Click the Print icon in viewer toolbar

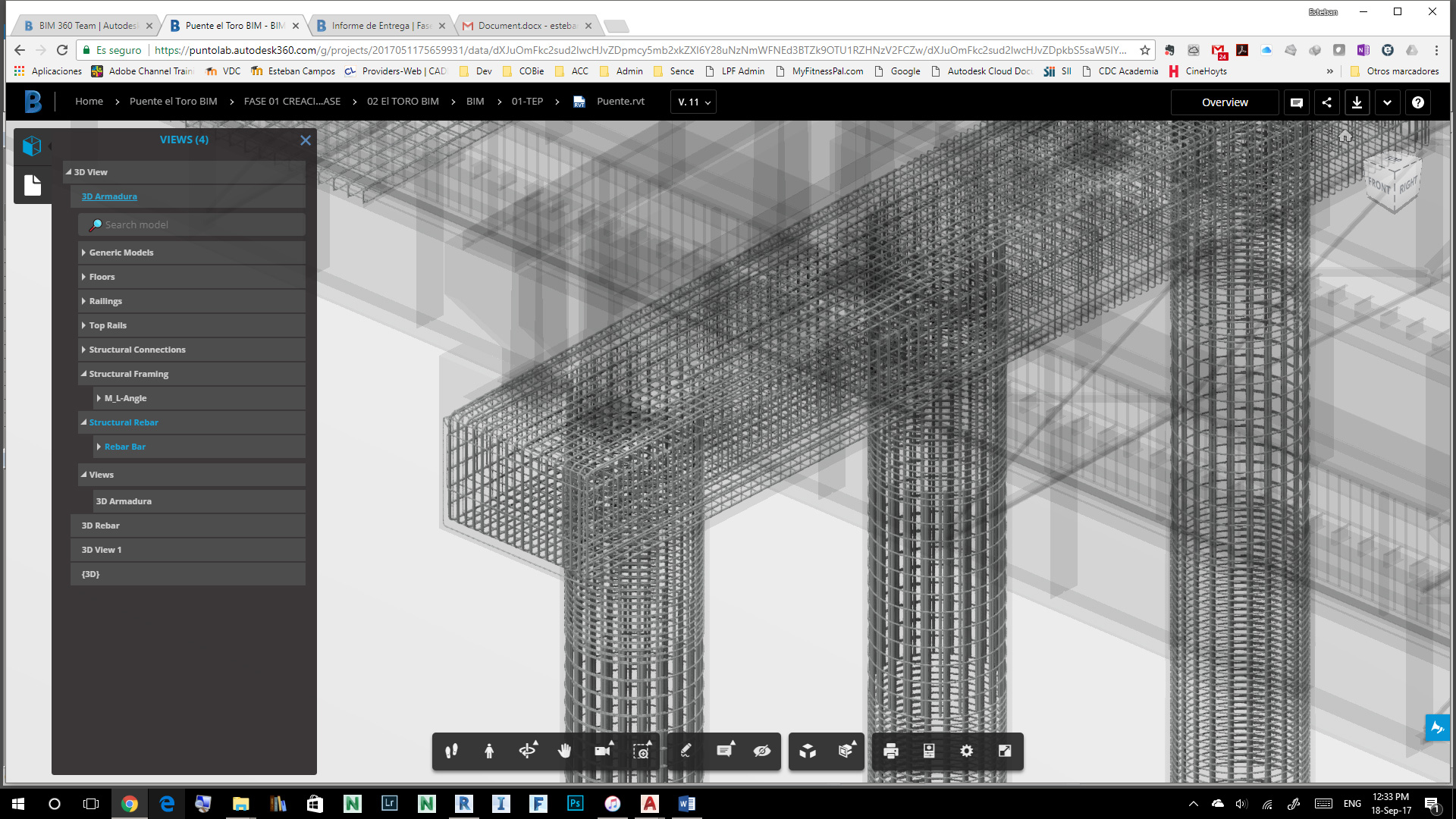[891, 751]
